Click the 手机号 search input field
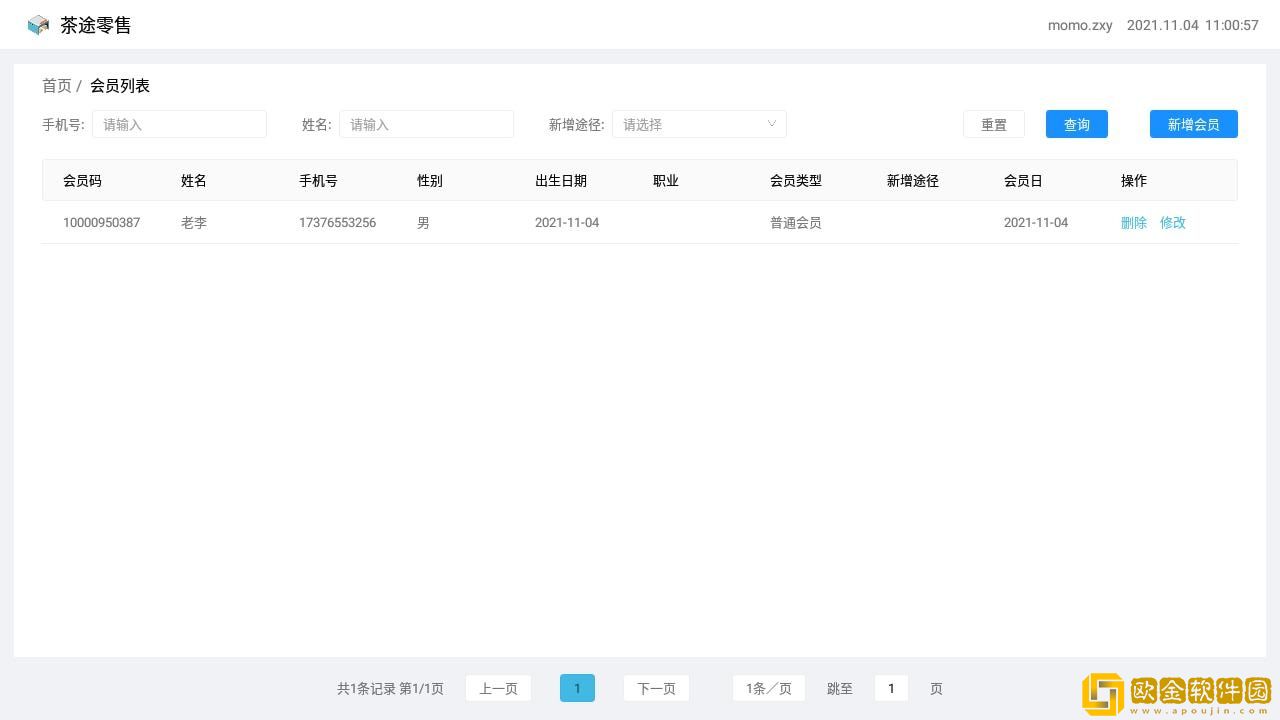Image resolution: width=1280 pixels, height=720 pixels. (x=179, y=124)
